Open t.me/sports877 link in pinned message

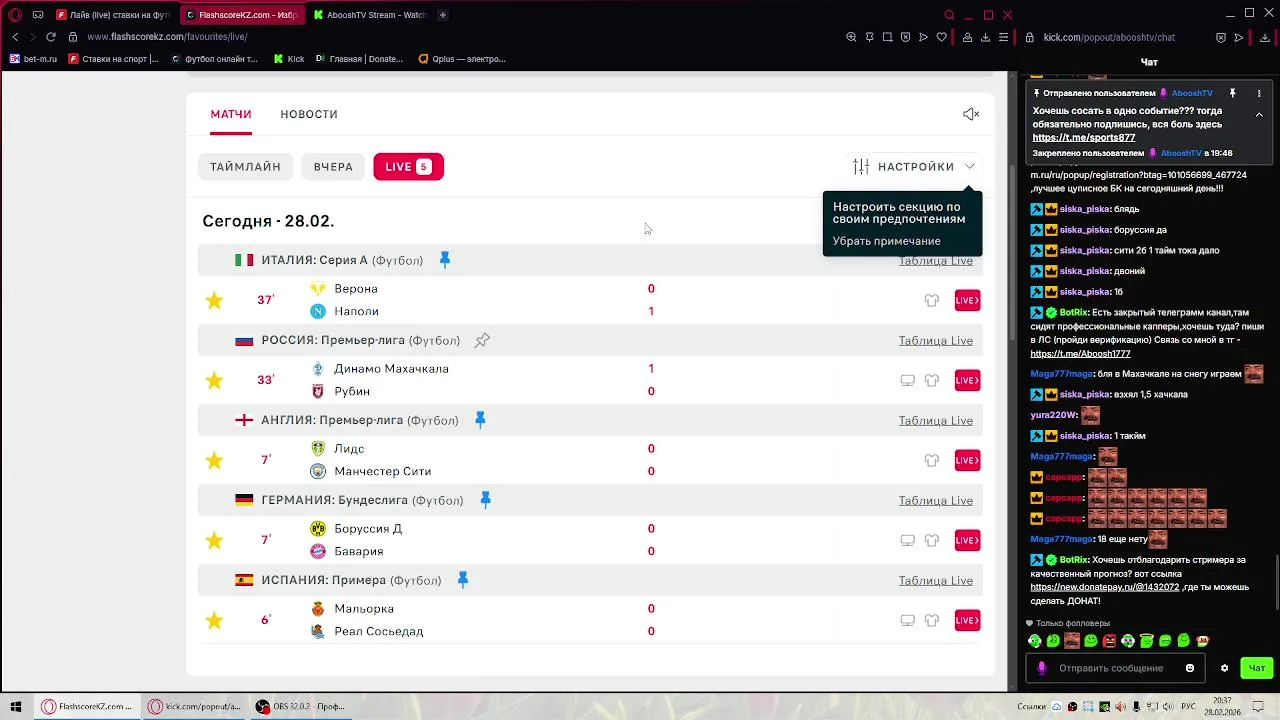[x=1083, y=138]
